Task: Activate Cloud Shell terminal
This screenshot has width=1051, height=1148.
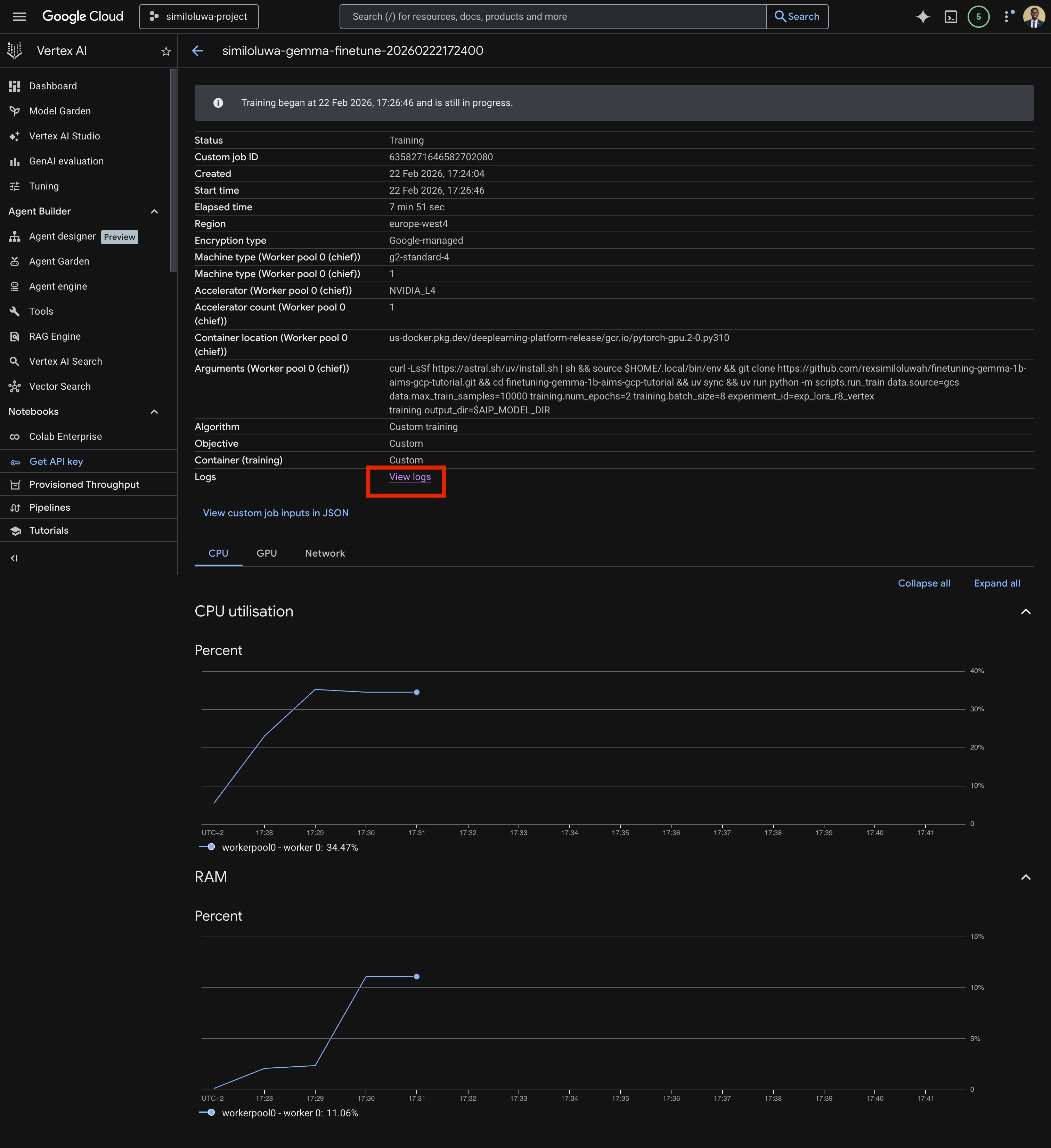Action: point(951,16)
